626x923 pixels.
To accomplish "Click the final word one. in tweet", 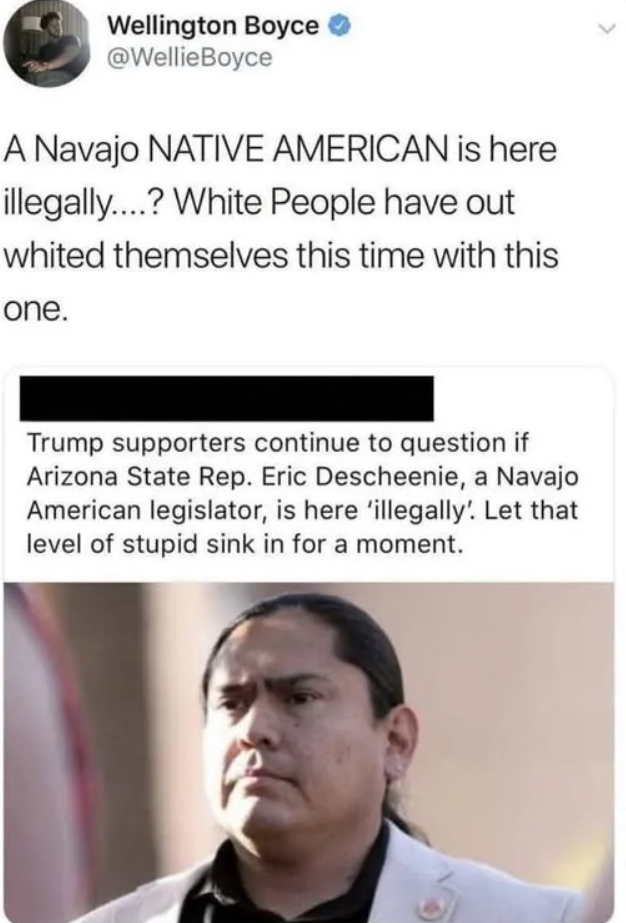I will pos(33,310).
